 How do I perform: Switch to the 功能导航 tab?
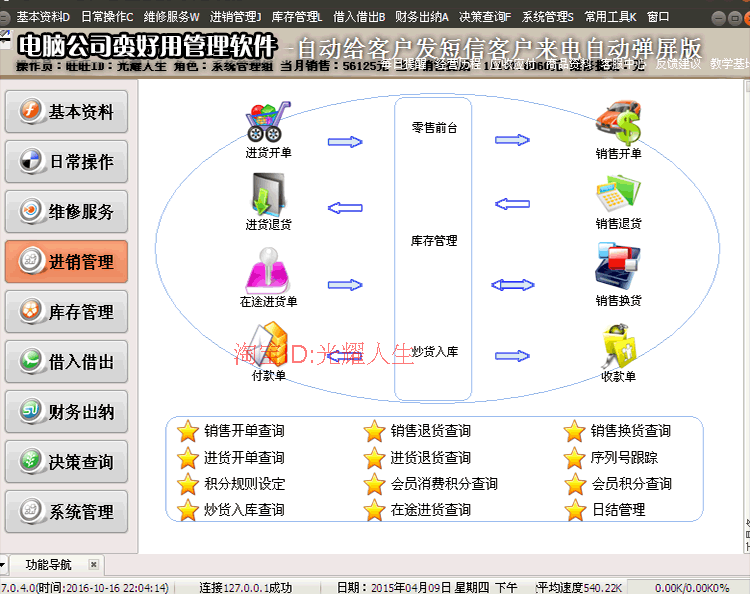point(48,565)
